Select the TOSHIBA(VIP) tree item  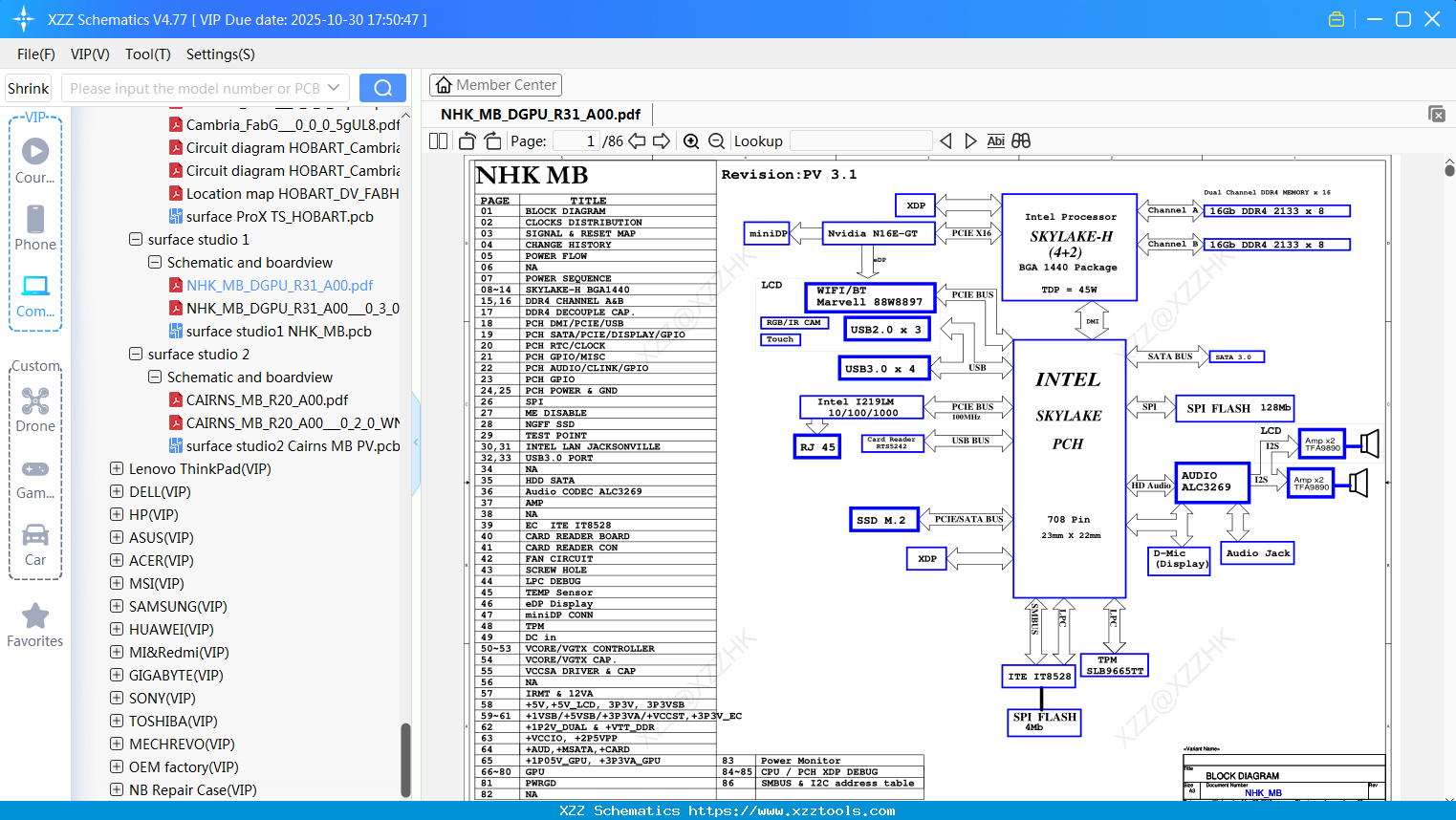click(x=173, y=721)
